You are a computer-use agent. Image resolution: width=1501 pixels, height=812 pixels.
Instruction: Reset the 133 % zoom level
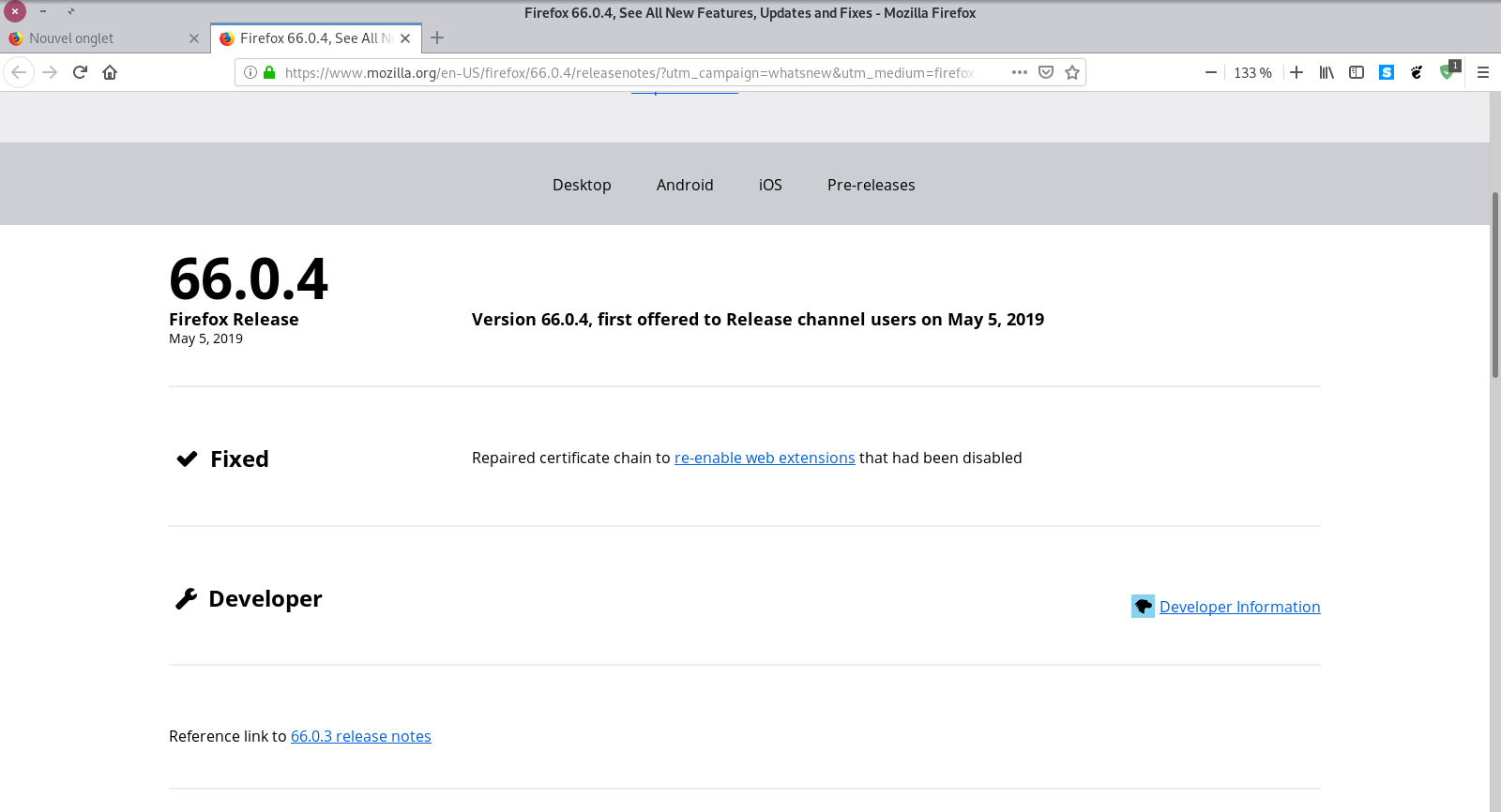(1252, 72)
